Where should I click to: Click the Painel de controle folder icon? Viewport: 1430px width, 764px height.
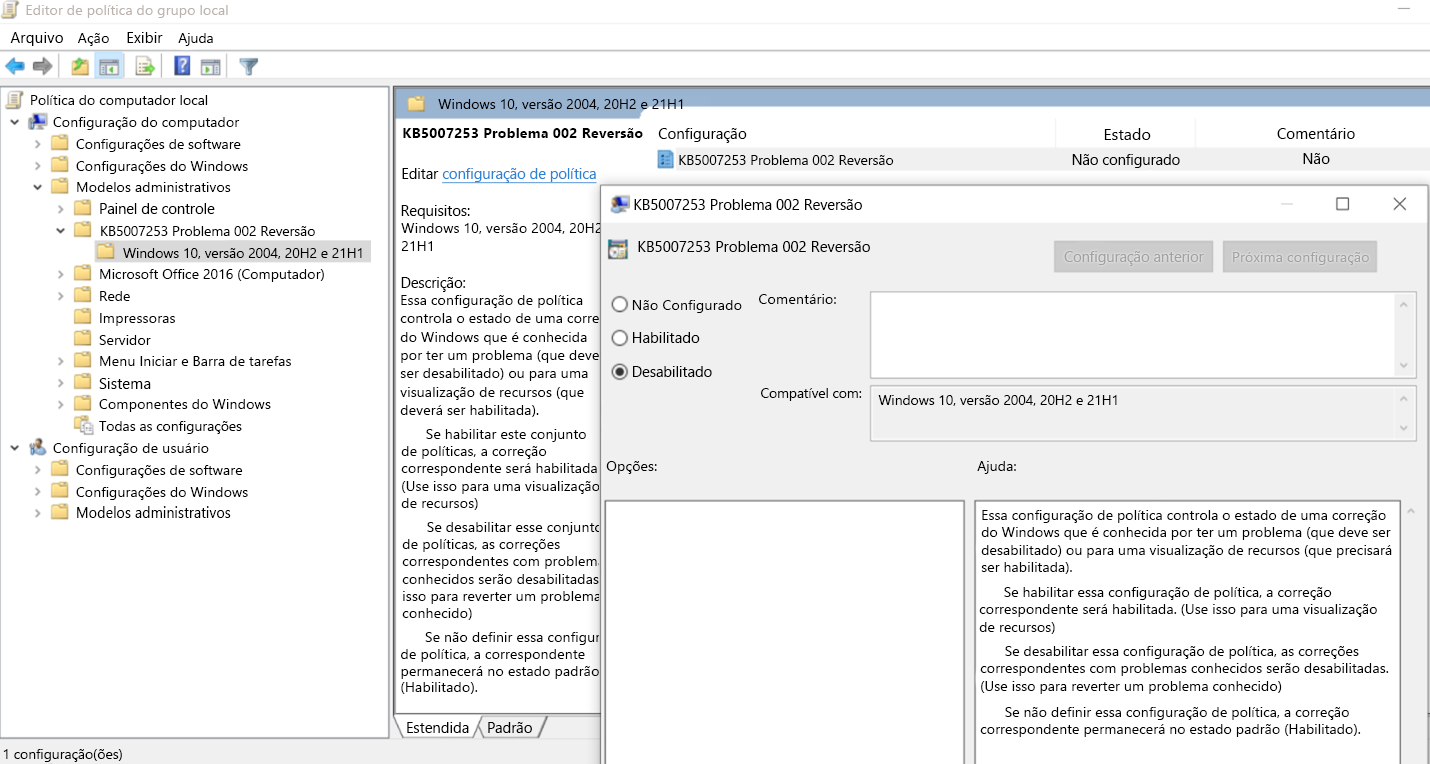click(83, 209)
